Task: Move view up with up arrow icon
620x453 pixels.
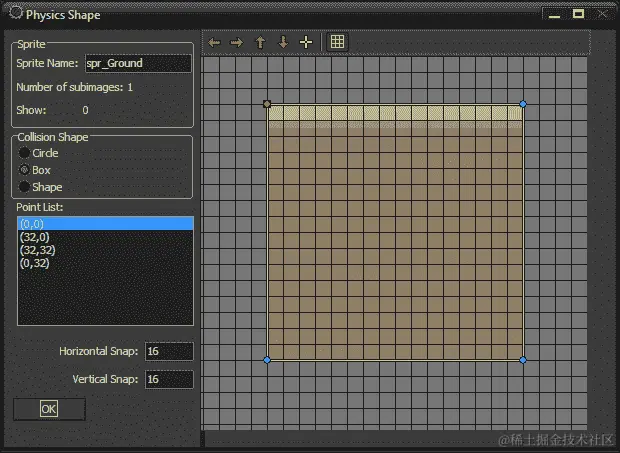Action: pos(260,42)
